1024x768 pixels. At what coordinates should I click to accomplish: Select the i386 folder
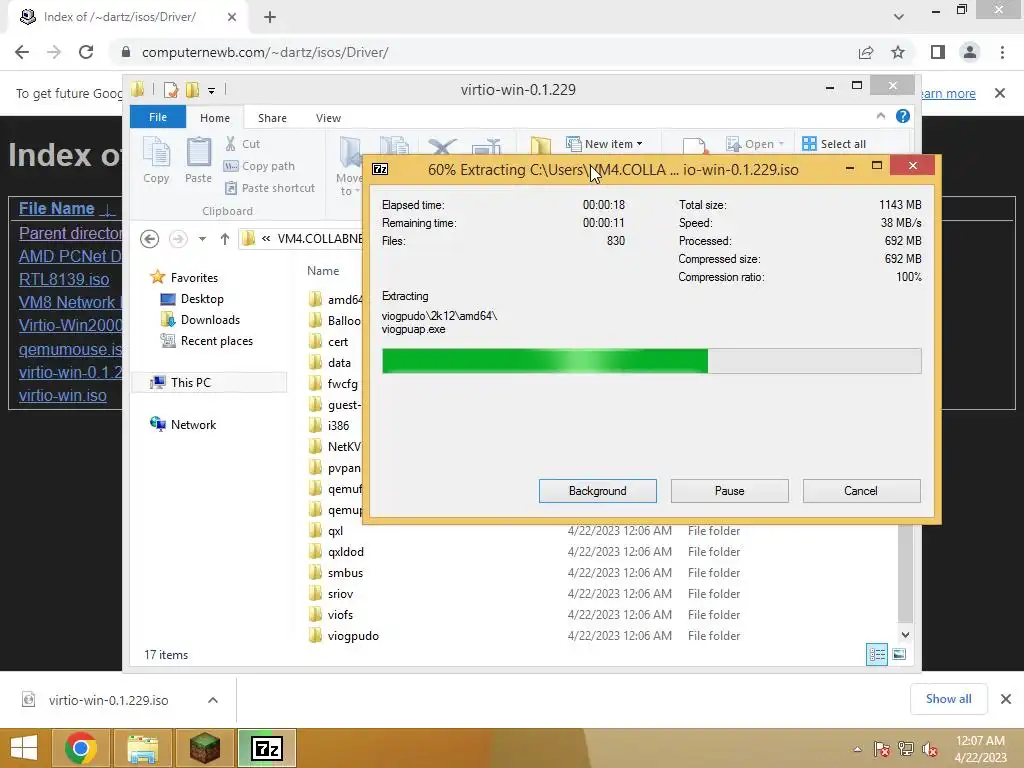(x=338, y=425)
